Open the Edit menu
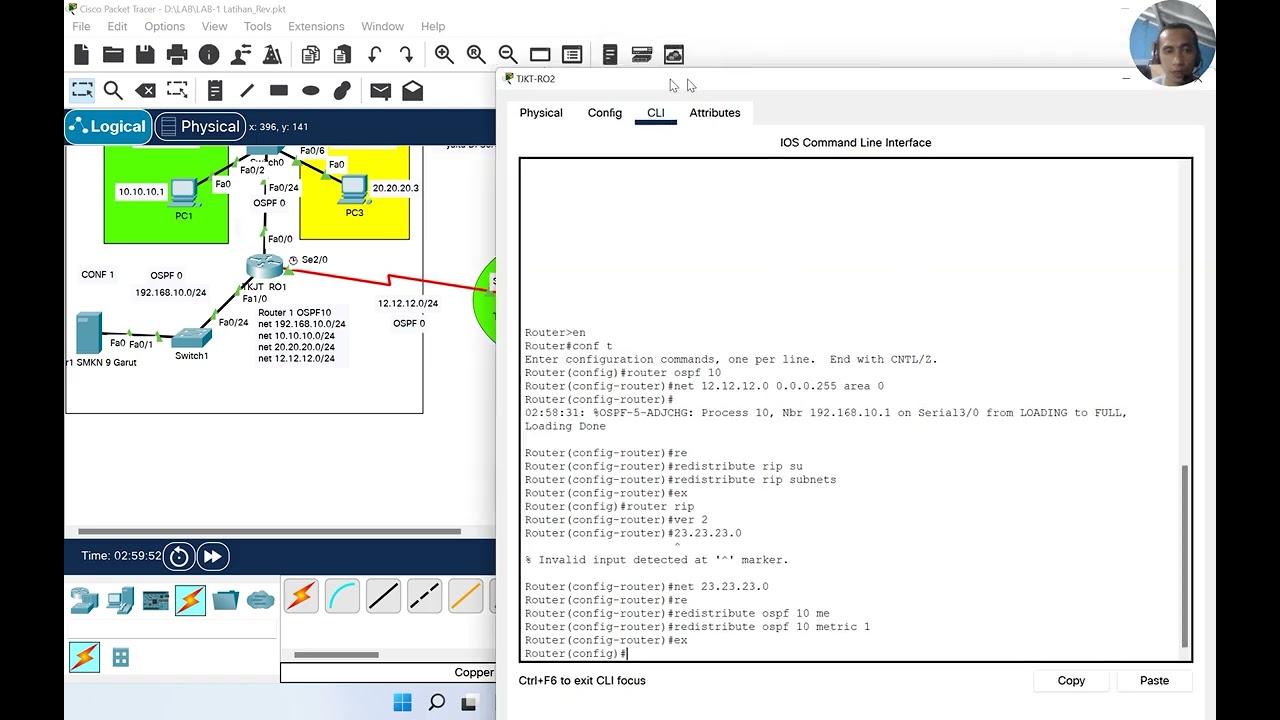This screenshot has width=1280, height=720. click(x=117, y=26)
